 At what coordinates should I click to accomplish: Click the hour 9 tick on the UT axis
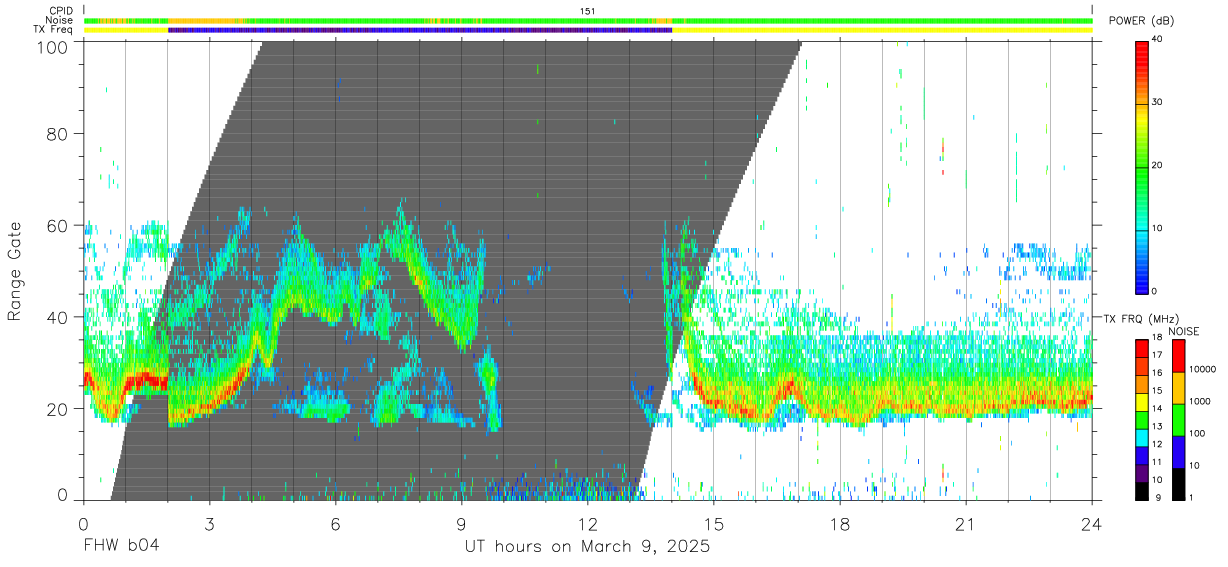(x=461, y=523)
